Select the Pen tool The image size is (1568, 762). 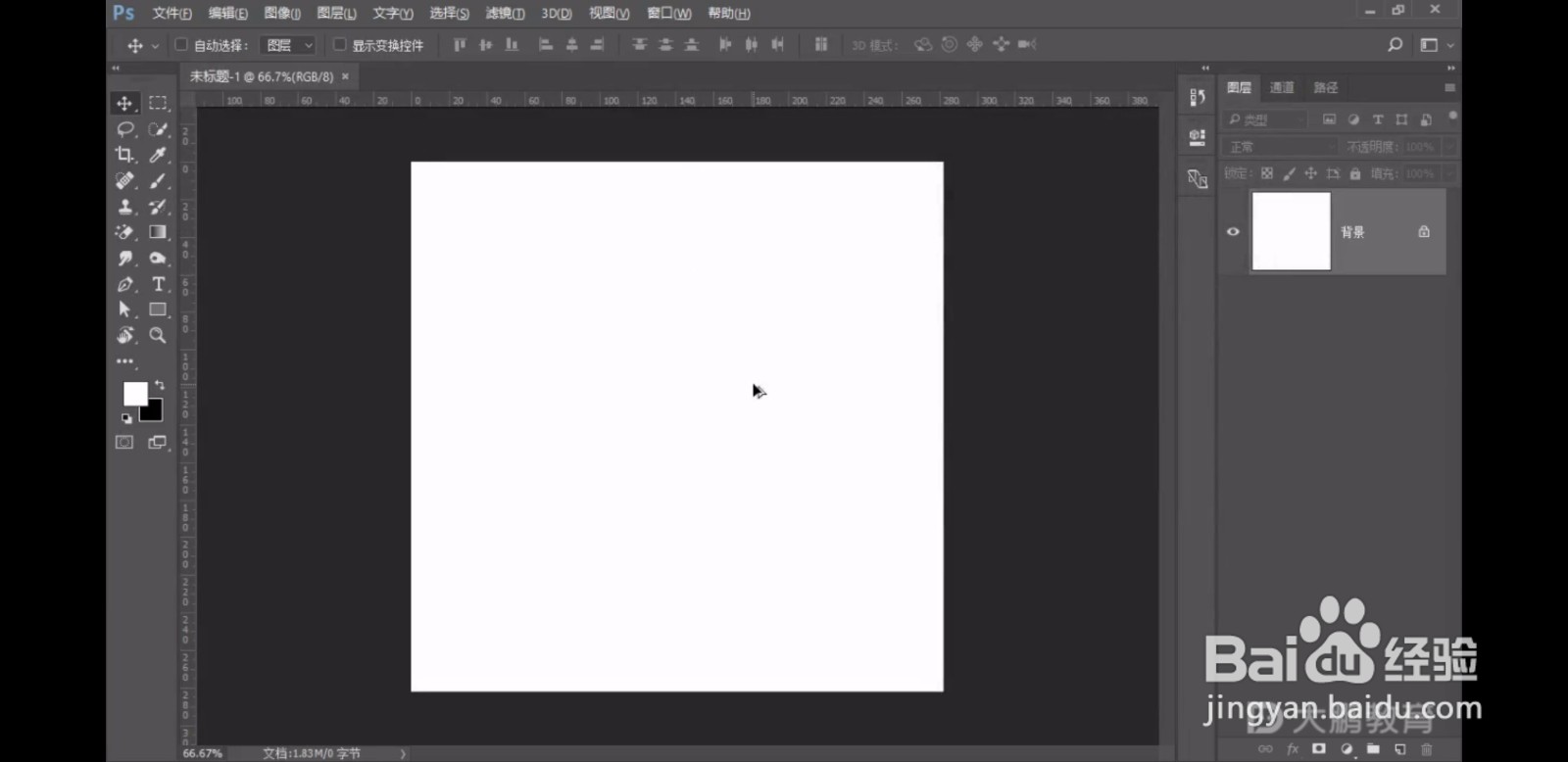pyautogui.click(x=124, y=284)
